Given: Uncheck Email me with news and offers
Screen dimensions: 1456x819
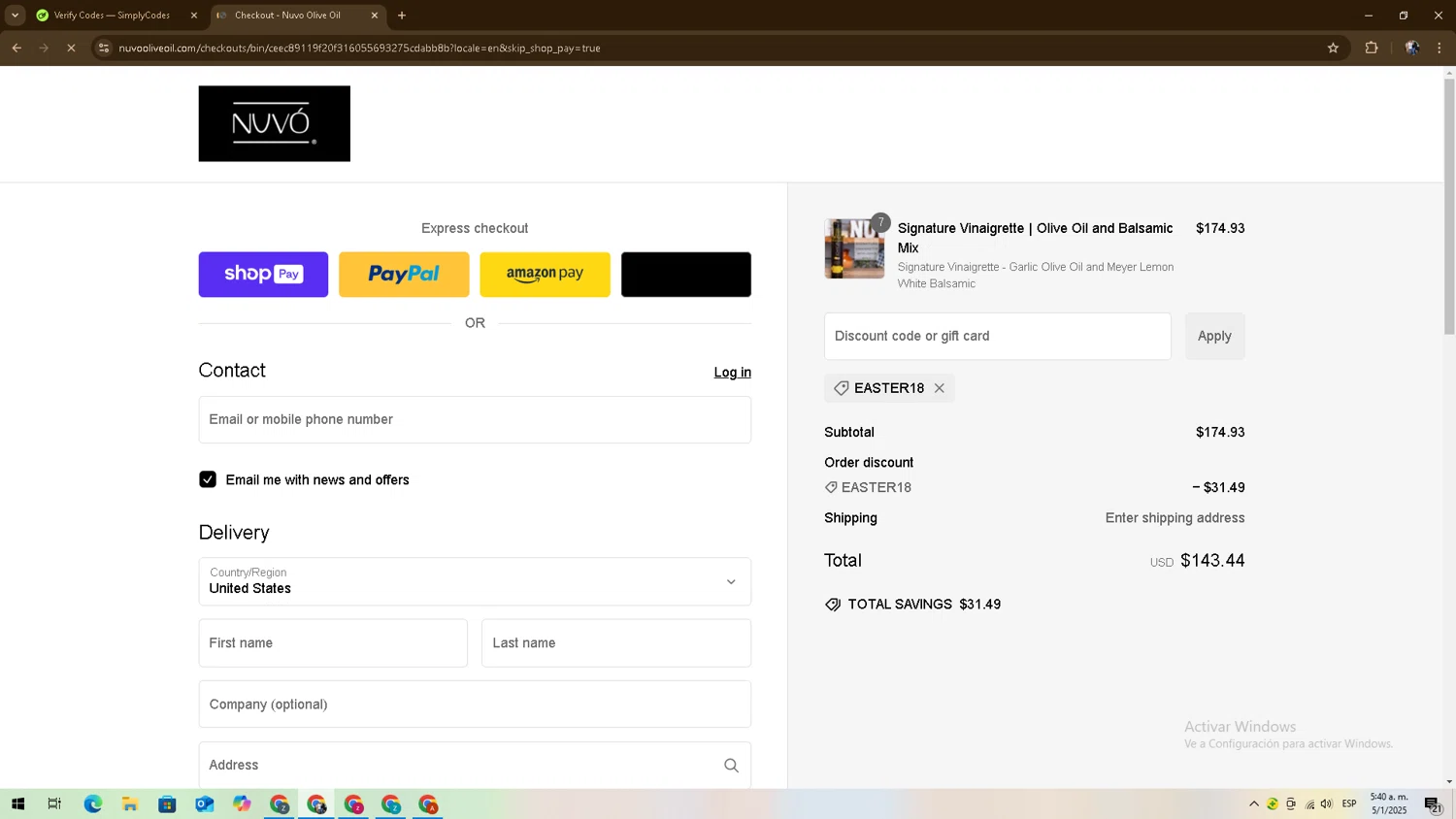Looking at the screenshot, I should pos(208,479).
